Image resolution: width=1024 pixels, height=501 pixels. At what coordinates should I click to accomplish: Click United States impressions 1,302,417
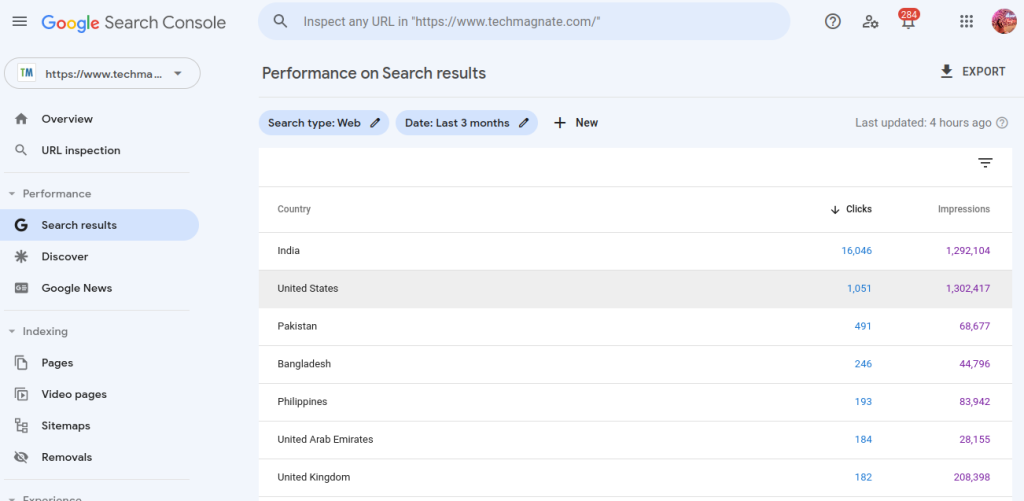(968, 288)
